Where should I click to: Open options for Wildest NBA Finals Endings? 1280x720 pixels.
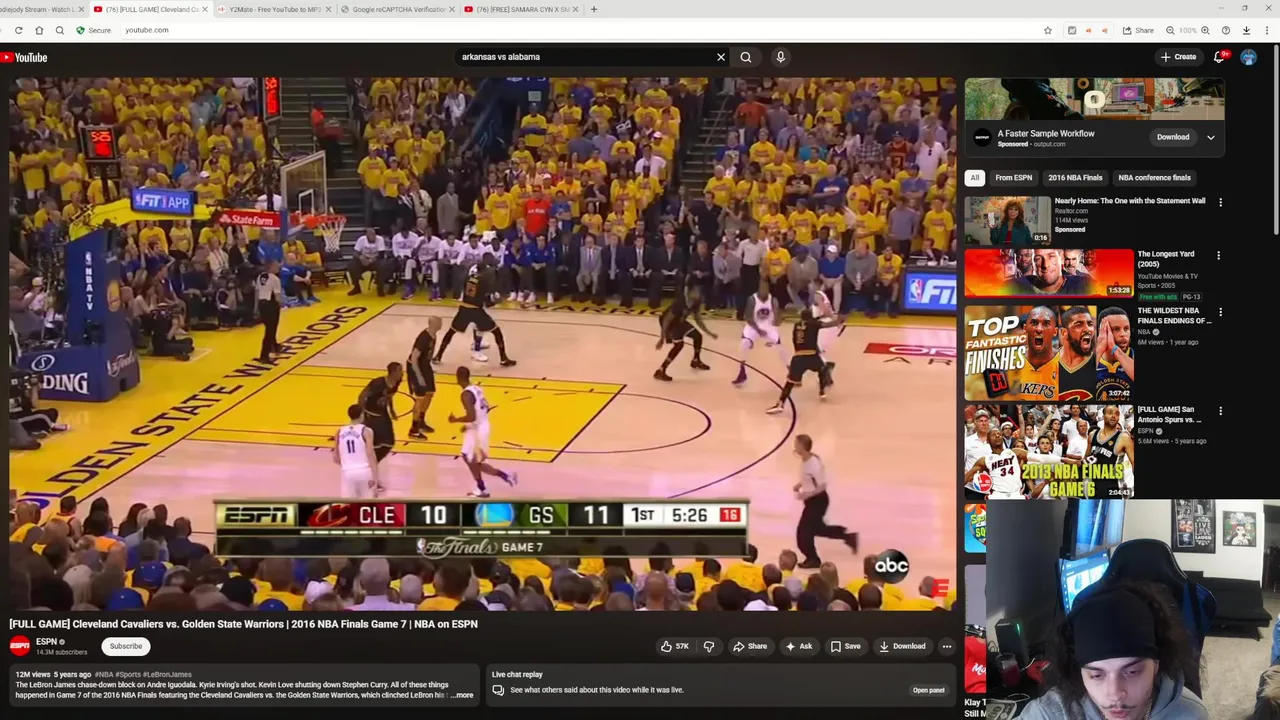tap(1220, 312)
